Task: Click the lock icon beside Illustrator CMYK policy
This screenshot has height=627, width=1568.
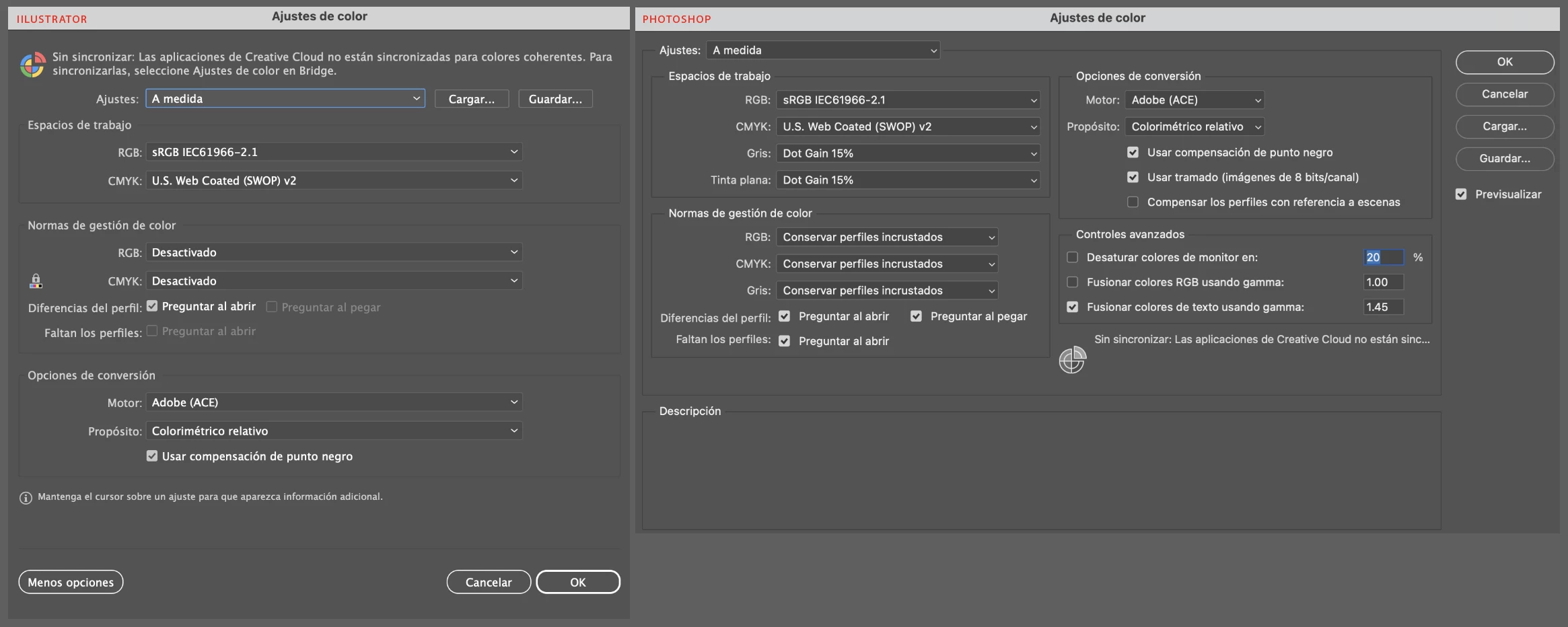Action: coord(36,281)
